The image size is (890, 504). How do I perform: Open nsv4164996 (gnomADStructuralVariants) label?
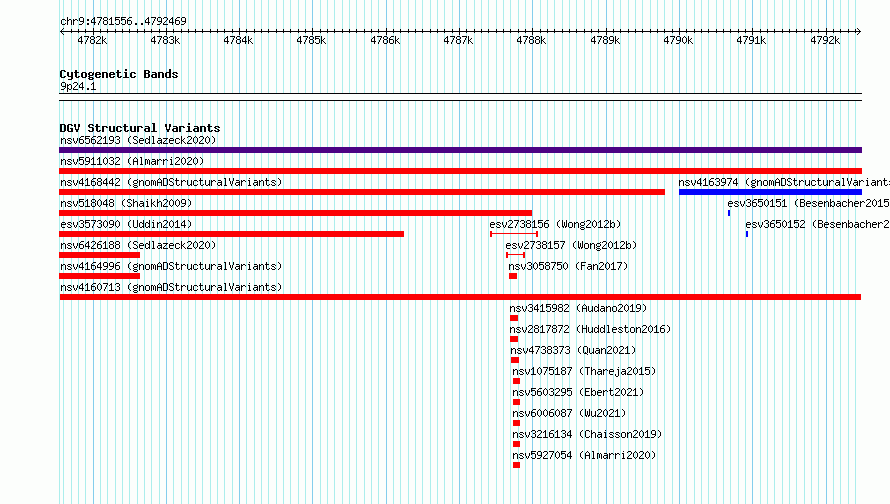pos(171,266)
